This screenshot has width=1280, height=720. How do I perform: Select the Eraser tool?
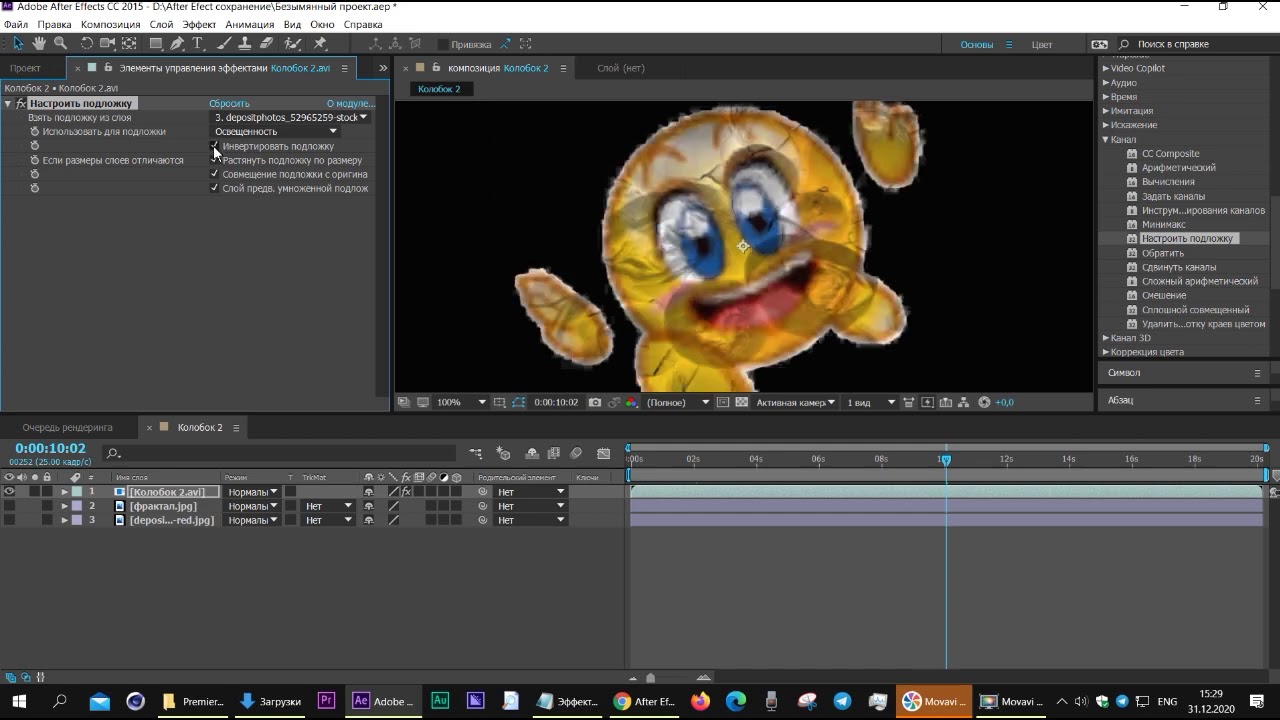click(266, 44)
